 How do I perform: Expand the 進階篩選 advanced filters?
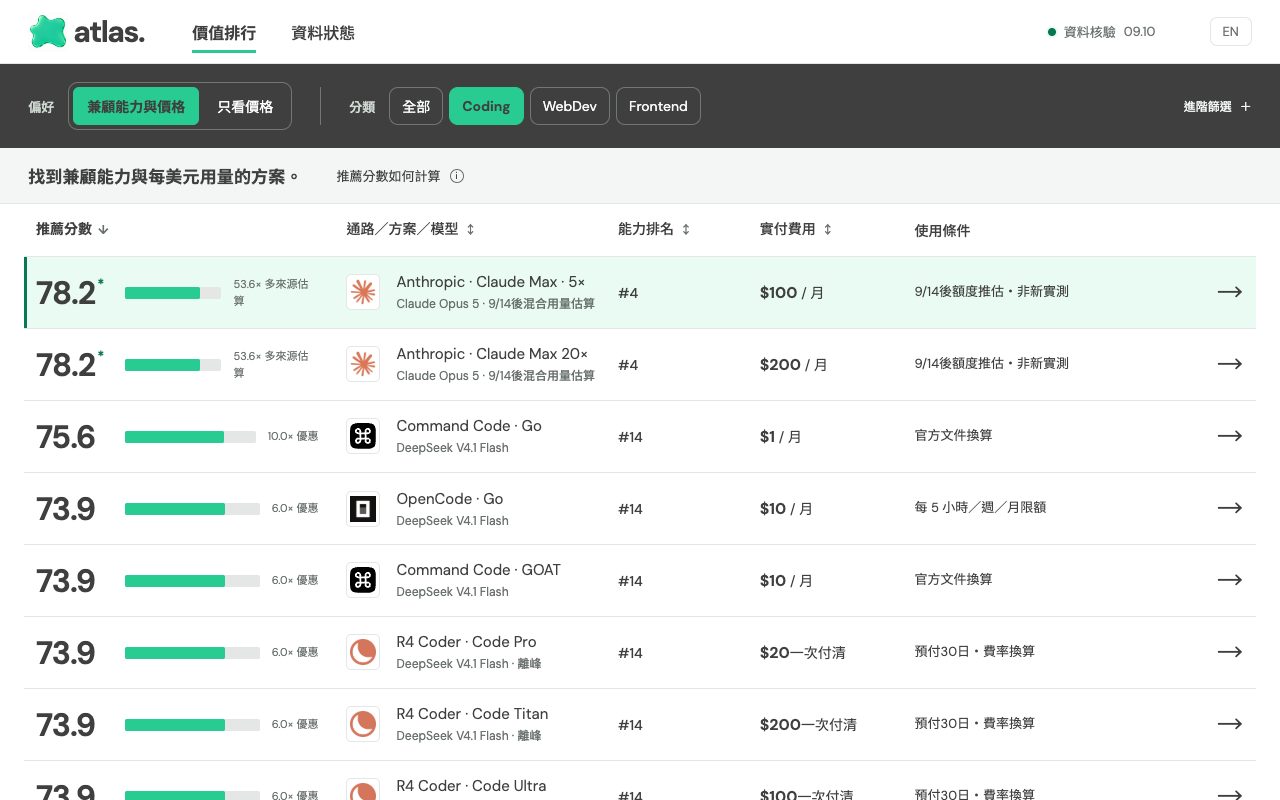1217,106
